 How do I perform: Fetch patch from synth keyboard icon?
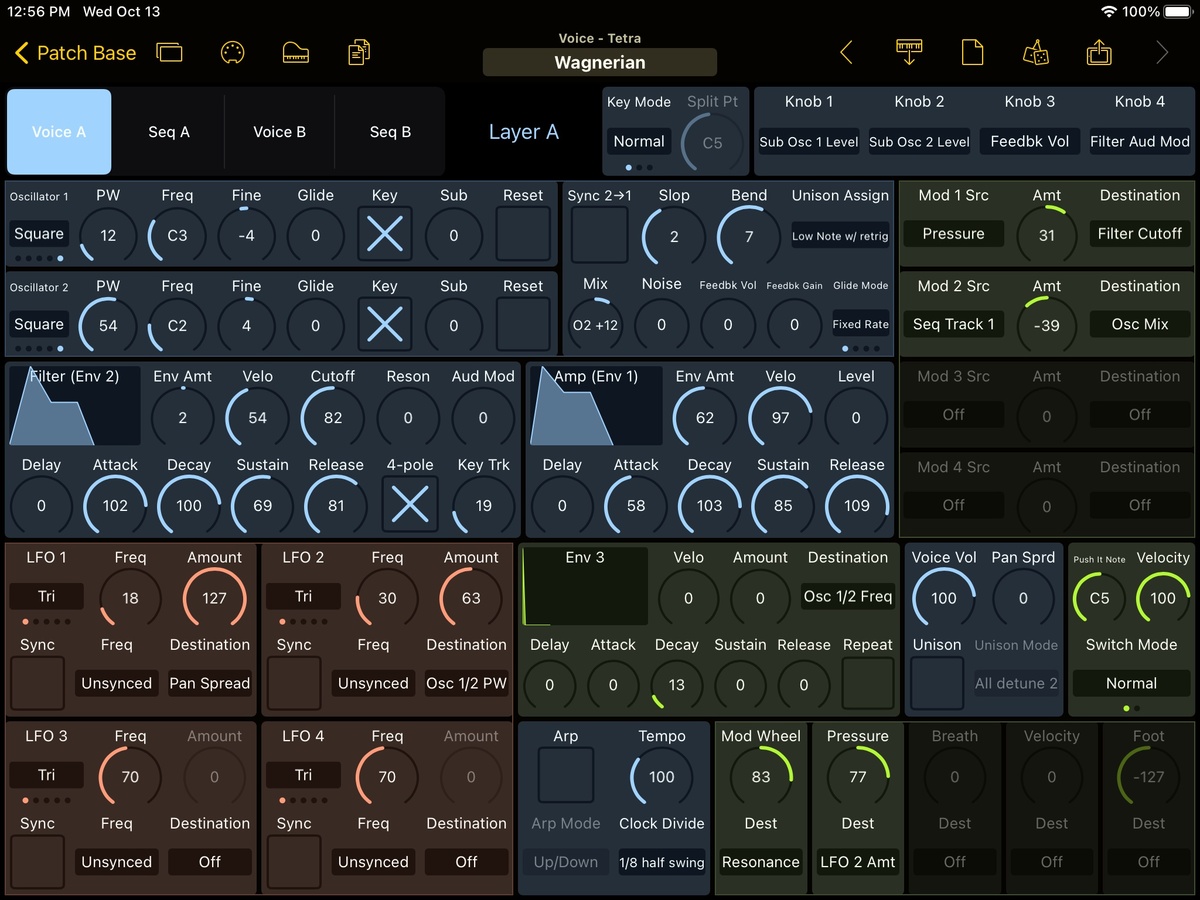tap(909, 52)
